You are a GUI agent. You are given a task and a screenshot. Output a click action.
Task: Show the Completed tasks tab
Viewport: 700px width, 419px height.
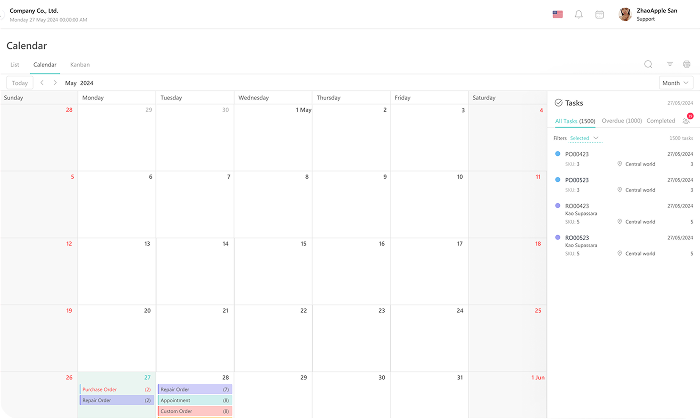(x=660, y=120)
